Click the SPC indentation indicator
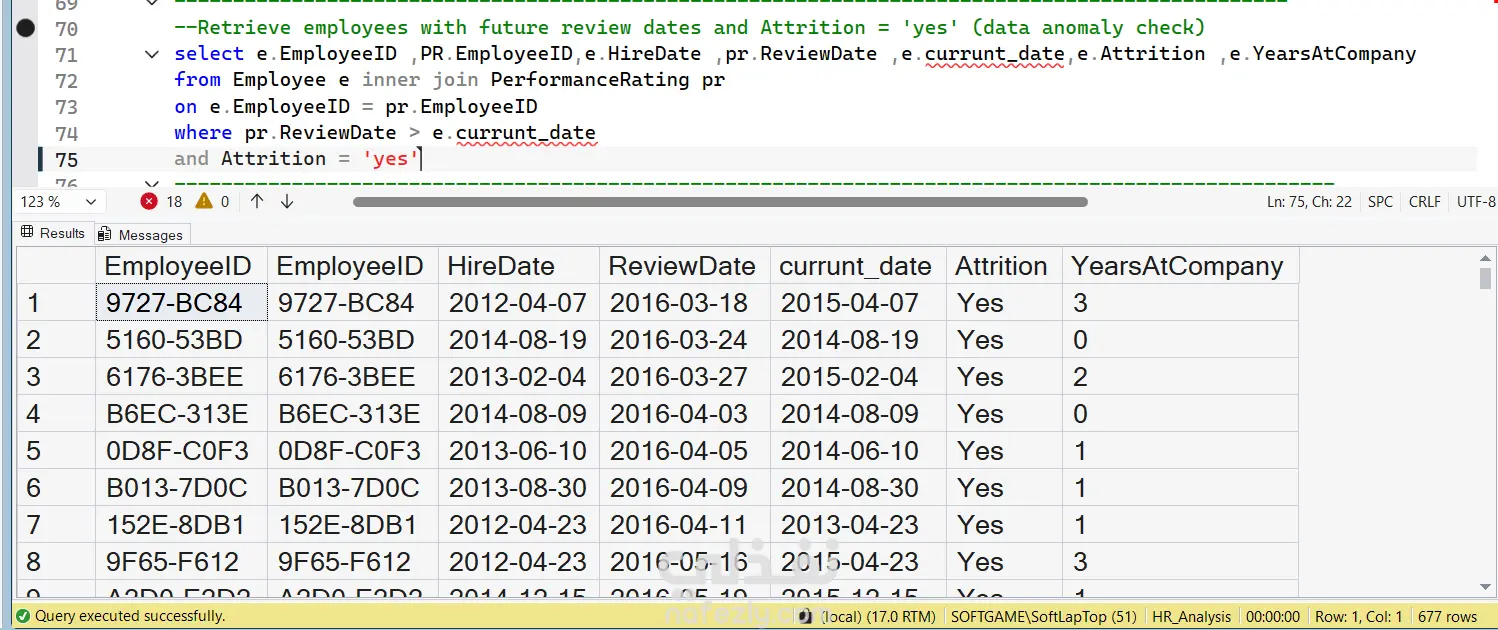The image size is (1498, 630). (1380, 201)
